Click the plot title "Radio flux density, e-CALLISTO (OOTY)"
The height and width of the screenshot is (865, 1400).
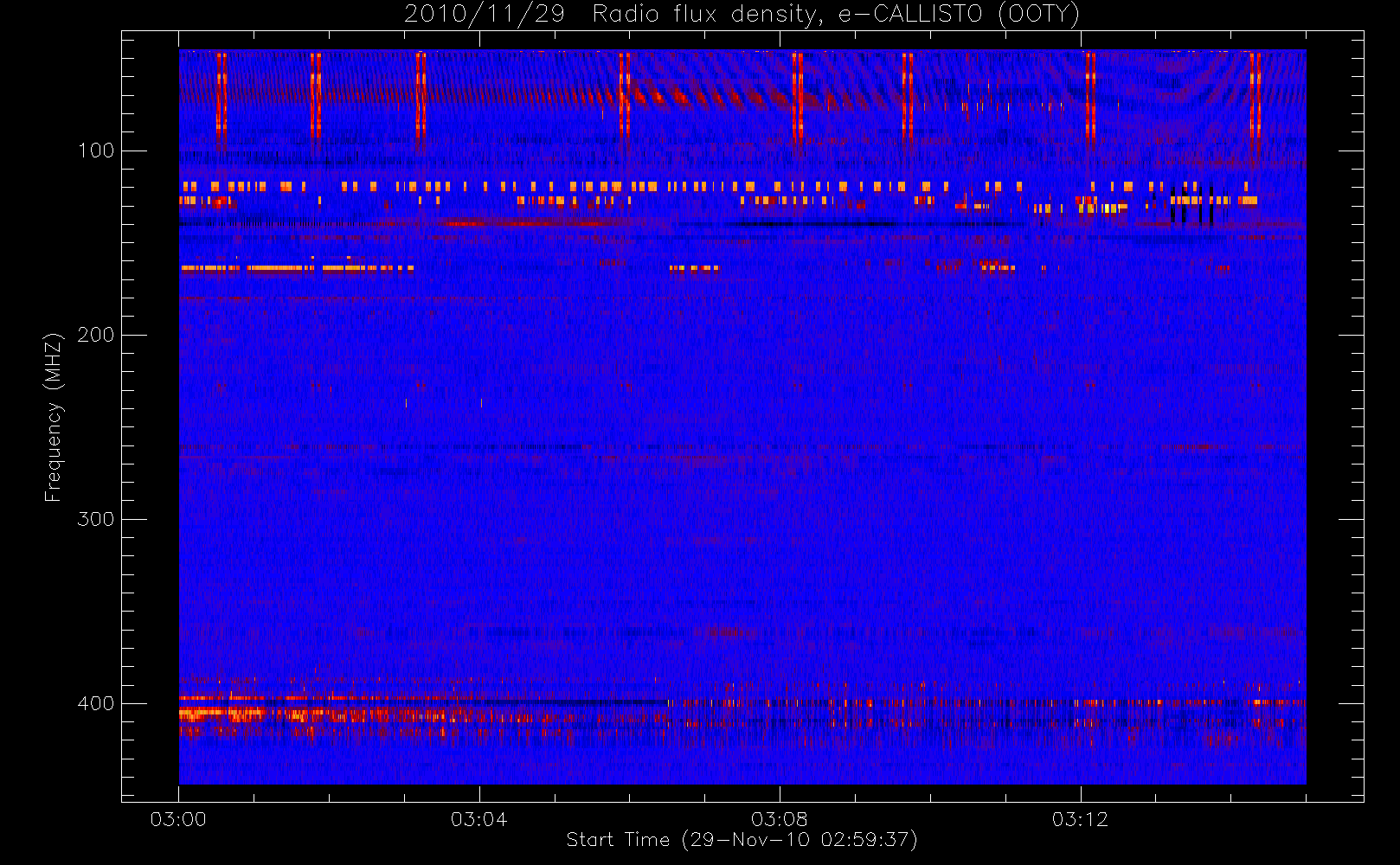[x=837, y=15]
